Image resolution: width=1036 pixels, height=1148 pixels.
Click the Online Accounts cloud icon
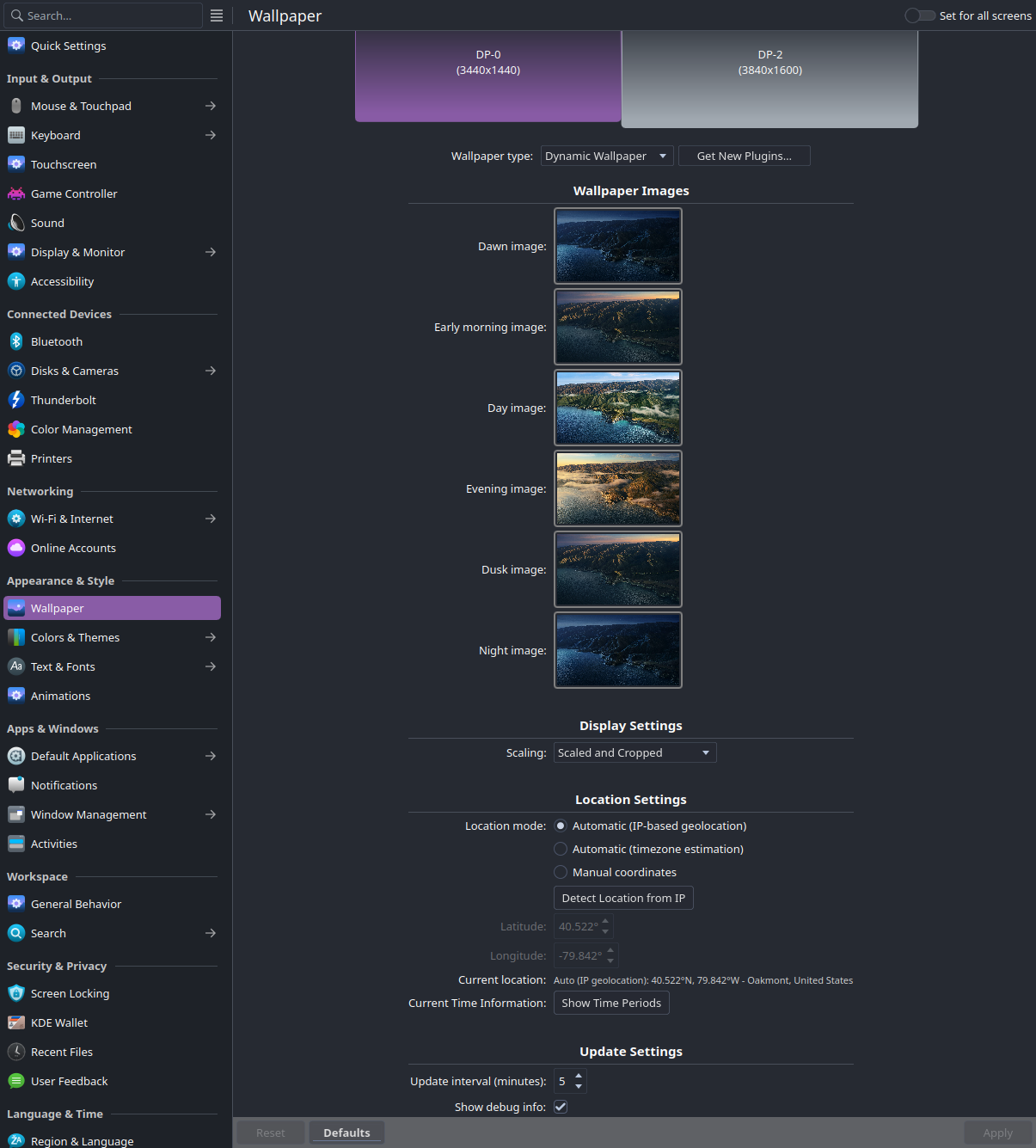point(16,548)
